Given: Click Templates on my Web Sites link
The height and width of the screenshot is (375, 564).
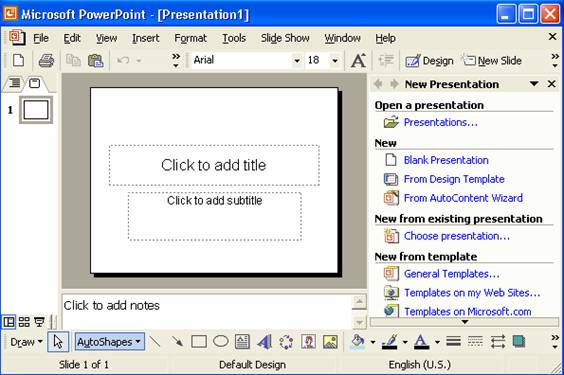Looking at the screenshot, I should click(472, 293).
